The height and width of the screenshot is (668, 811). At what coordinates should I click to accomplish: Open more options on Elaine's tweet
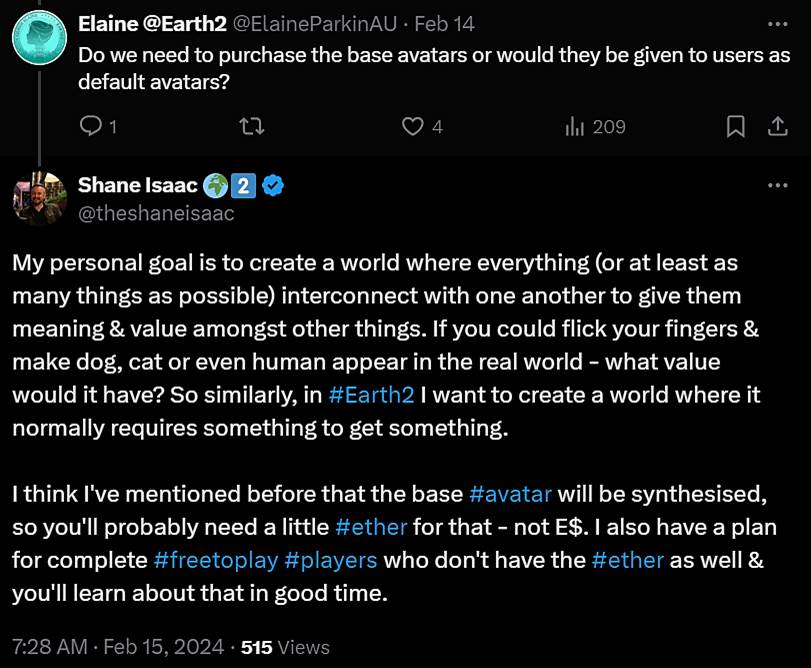click(777, 22)
